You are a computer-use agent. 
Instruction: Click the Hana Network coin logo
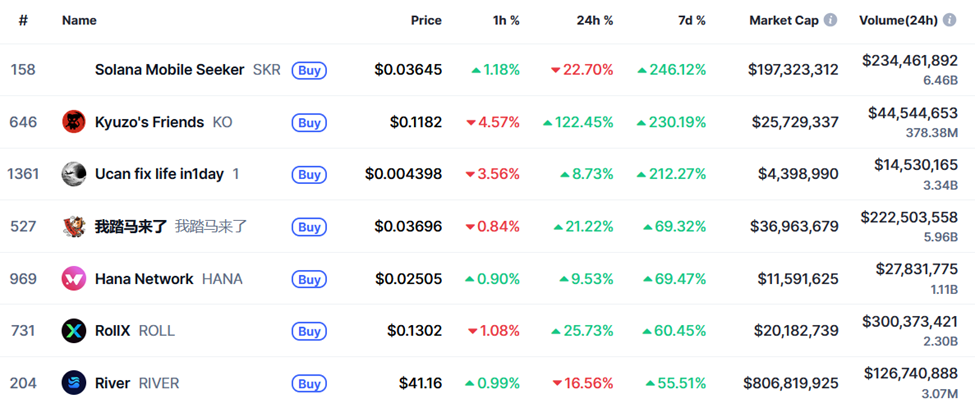point(73,278)
